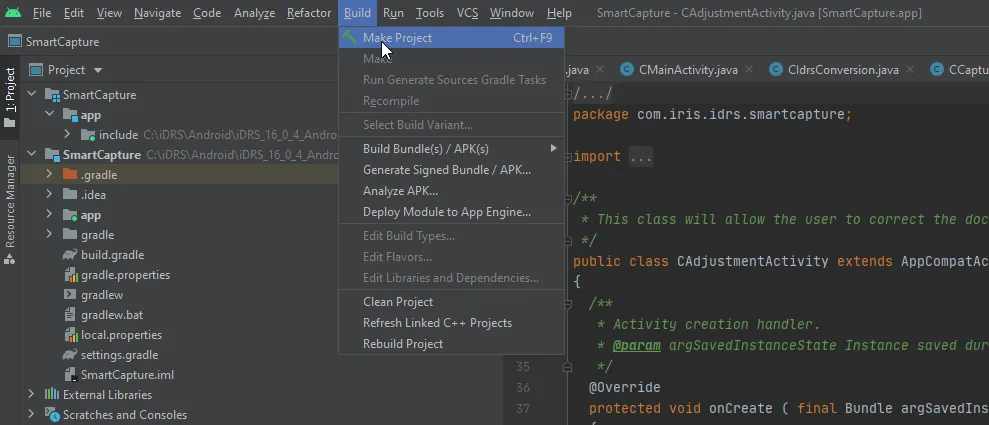This screenshot has height=425, width=989.
Task: Open the VCS menu
Action: [467, 13]
